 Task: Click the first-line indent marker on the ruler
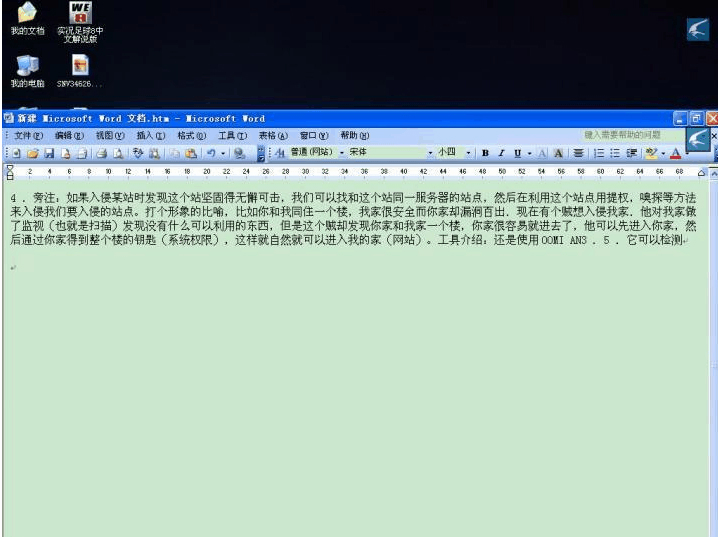pos(10,168)
